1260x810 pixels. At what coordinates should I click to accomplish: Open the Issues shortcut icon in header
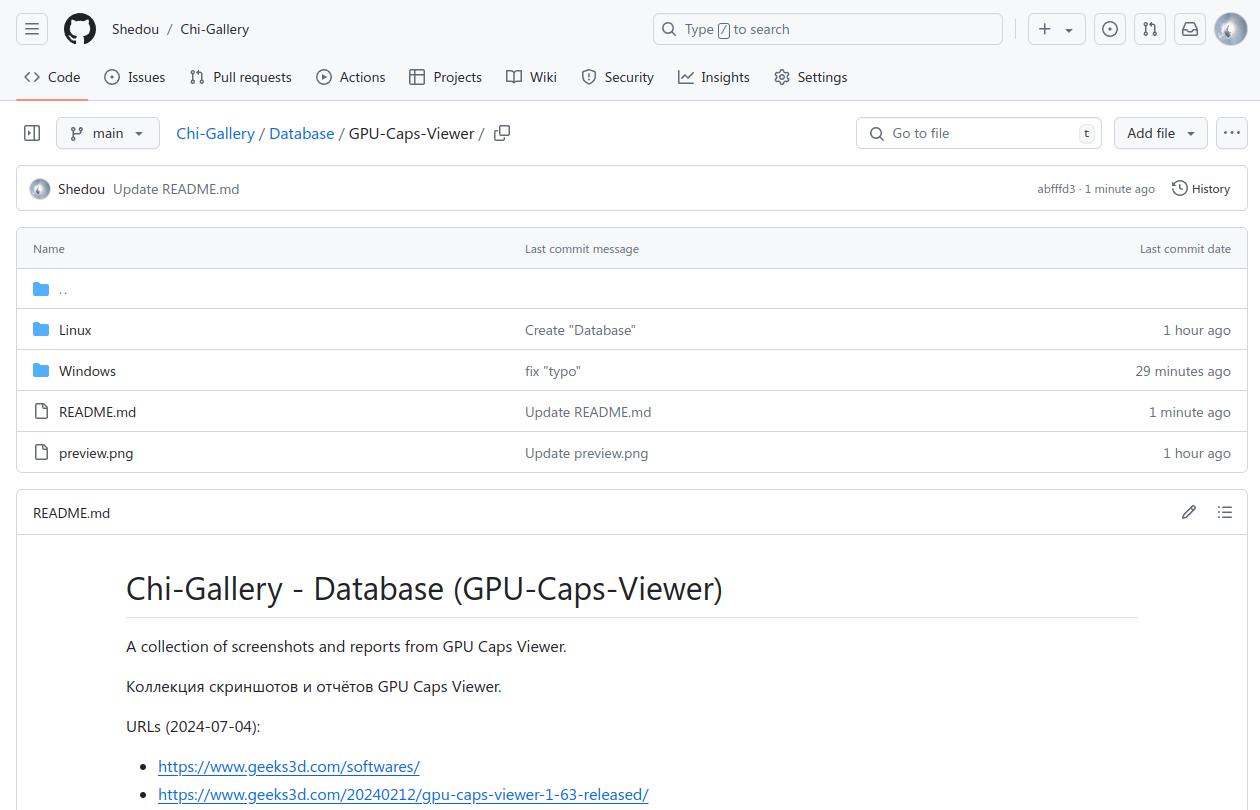click(1110, 29)
